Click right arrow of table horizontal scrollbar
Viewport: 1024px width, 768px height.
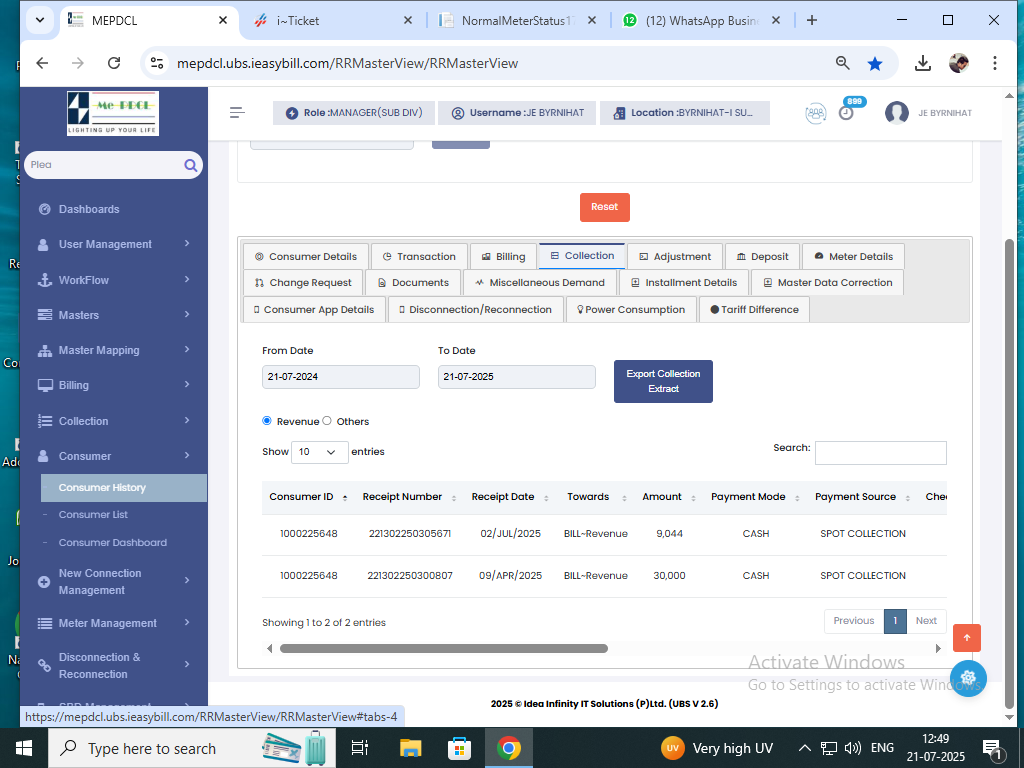coord(938,648)
